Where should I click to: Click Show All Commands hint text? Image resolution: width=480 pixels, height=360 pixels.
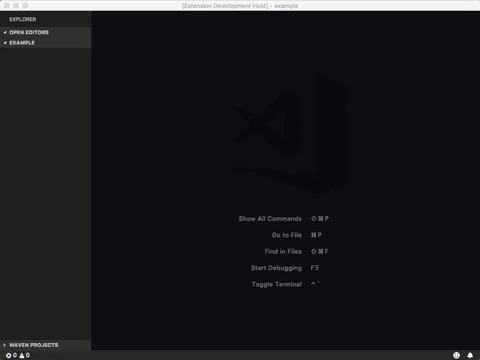[270, 219]
